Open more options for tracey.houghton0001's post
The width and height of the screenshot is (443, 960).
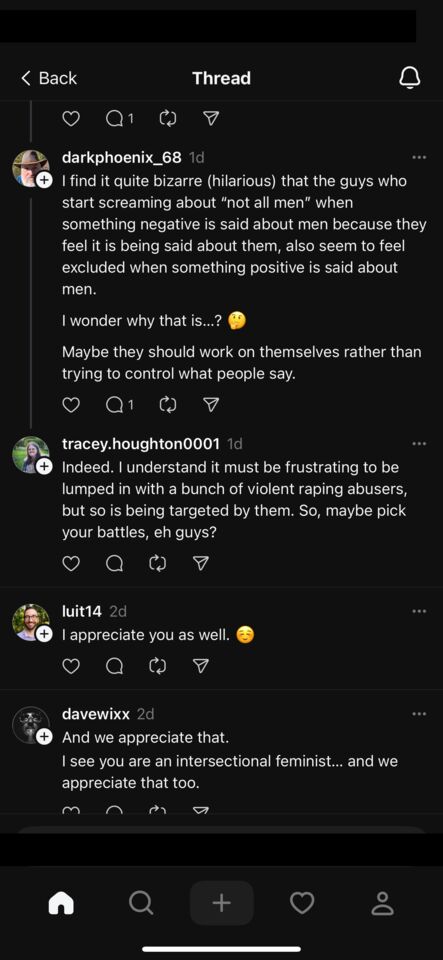point(419,443)
